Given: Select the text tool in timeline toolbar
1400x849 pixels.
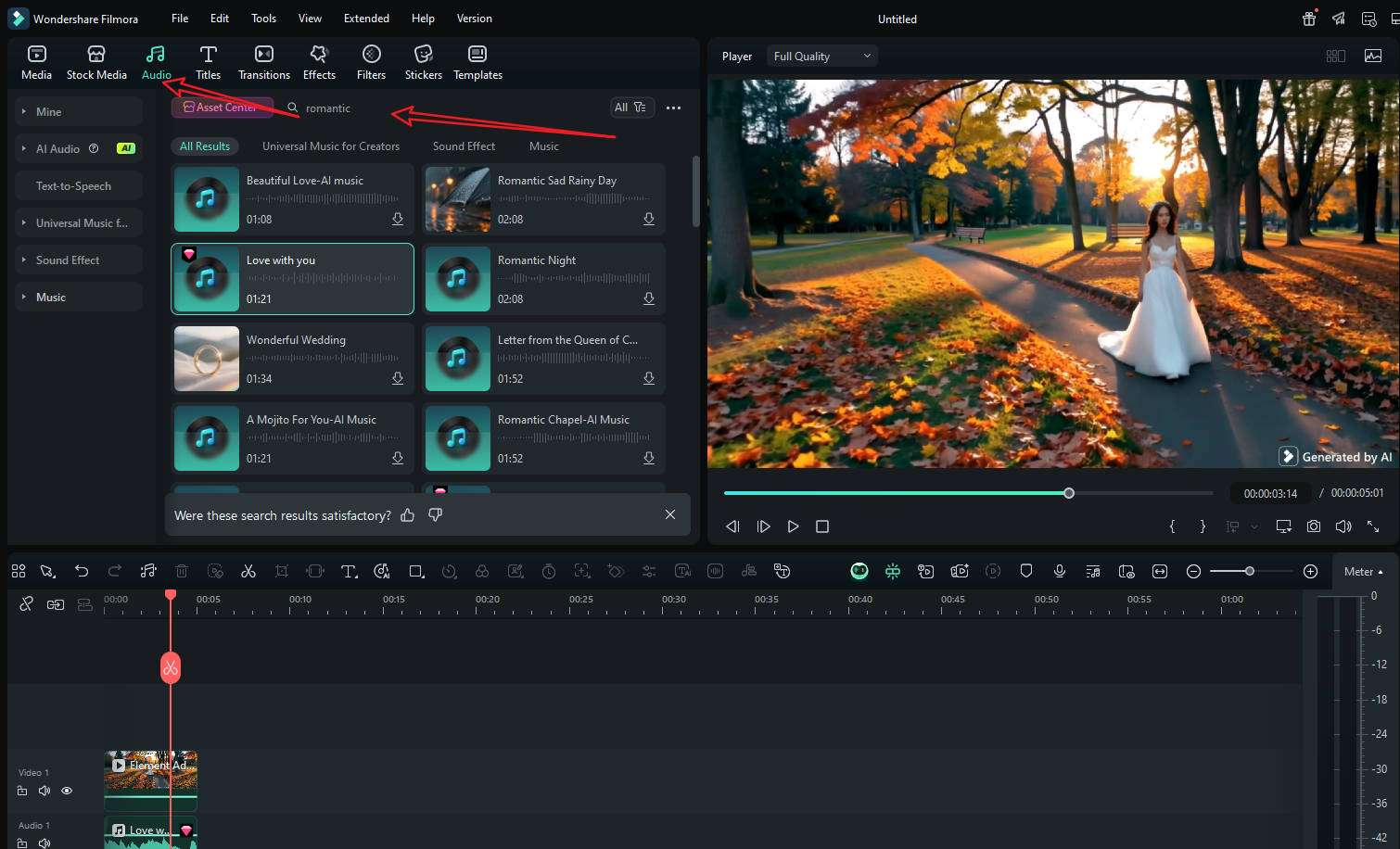Looking at the screenshot, I should (349, 572).
